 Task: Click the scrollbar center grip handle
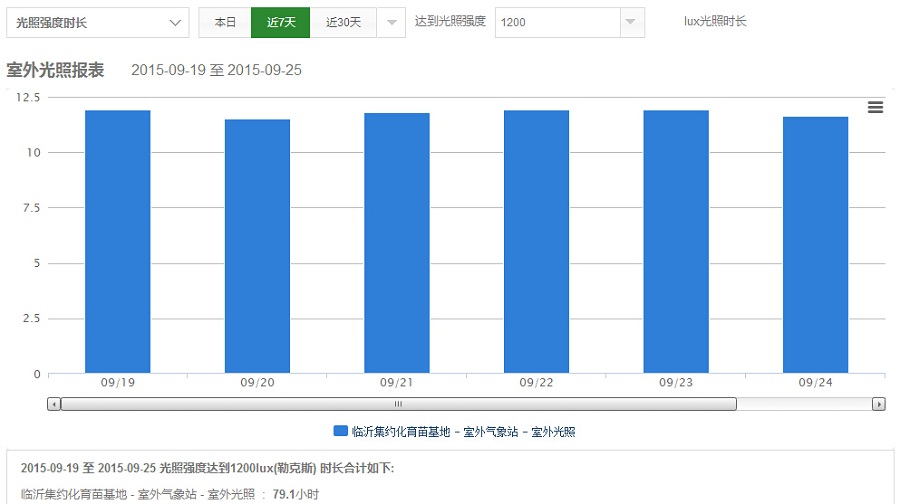(398, 404)
